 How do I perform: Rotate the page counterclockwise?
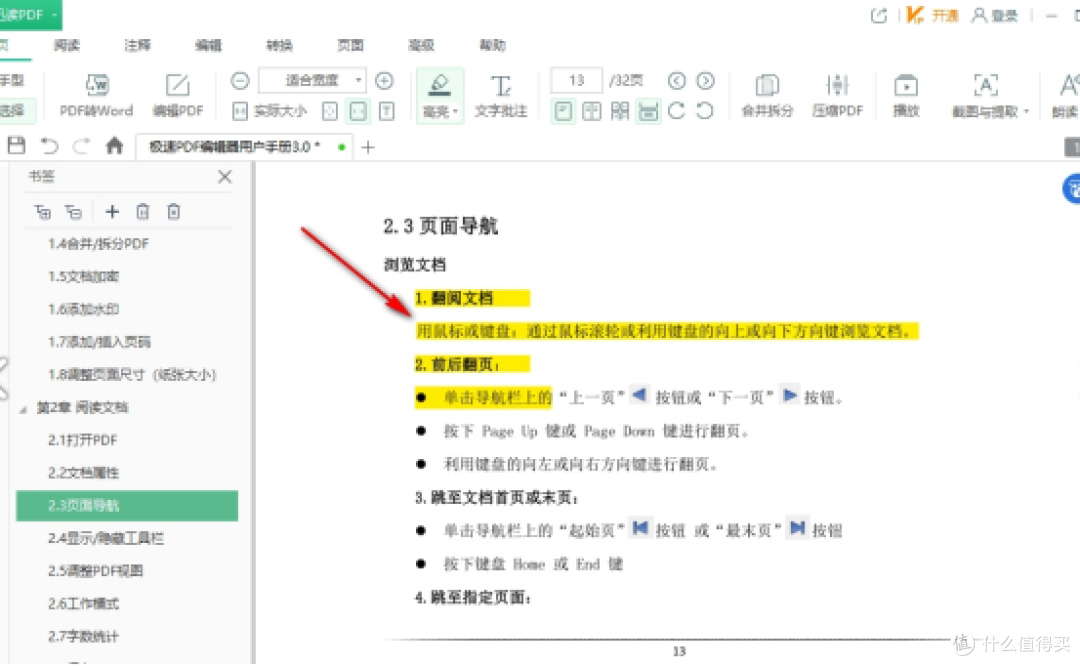click(705, 110)
